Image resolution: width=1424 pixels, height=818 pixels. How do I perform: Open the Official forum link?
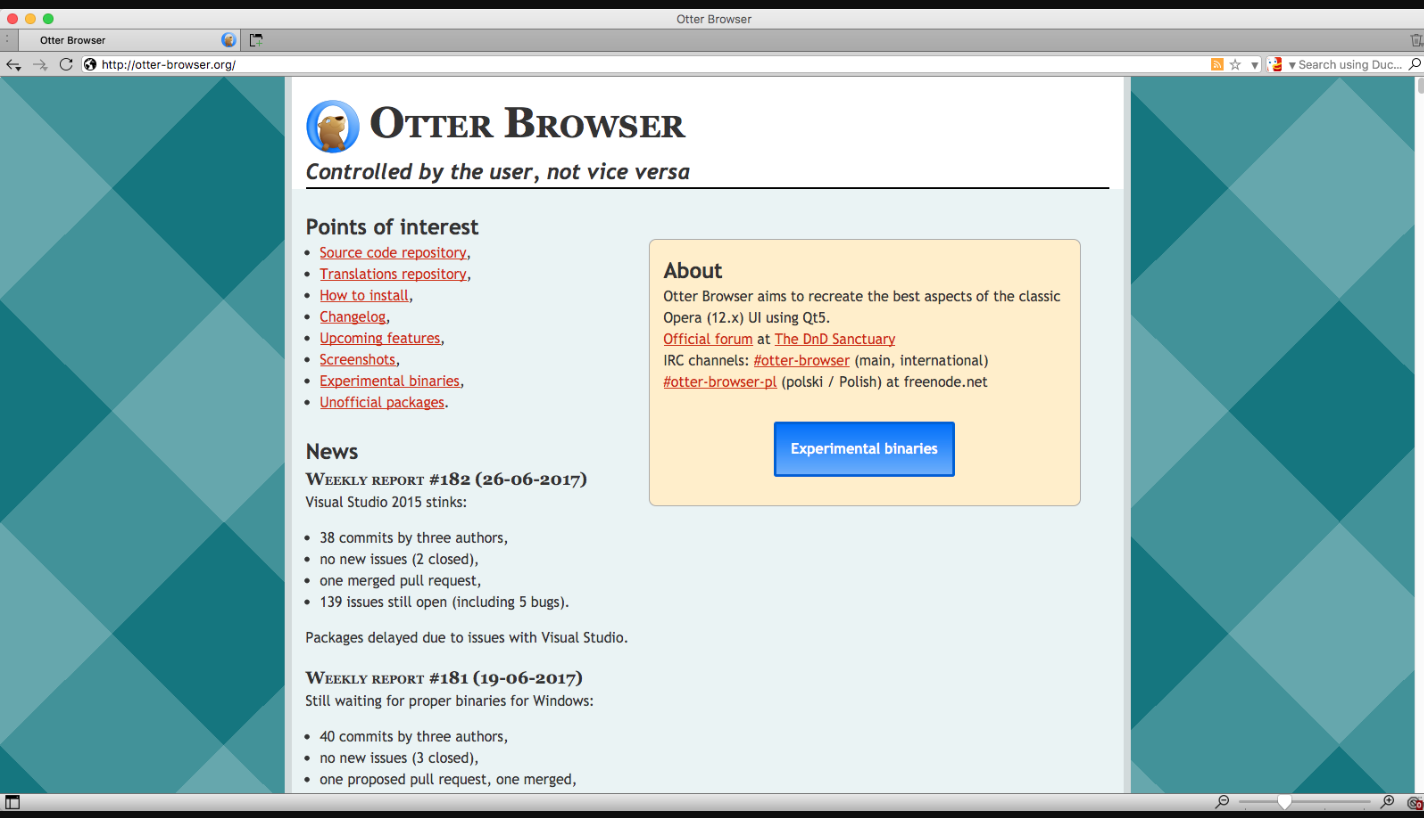708,339
